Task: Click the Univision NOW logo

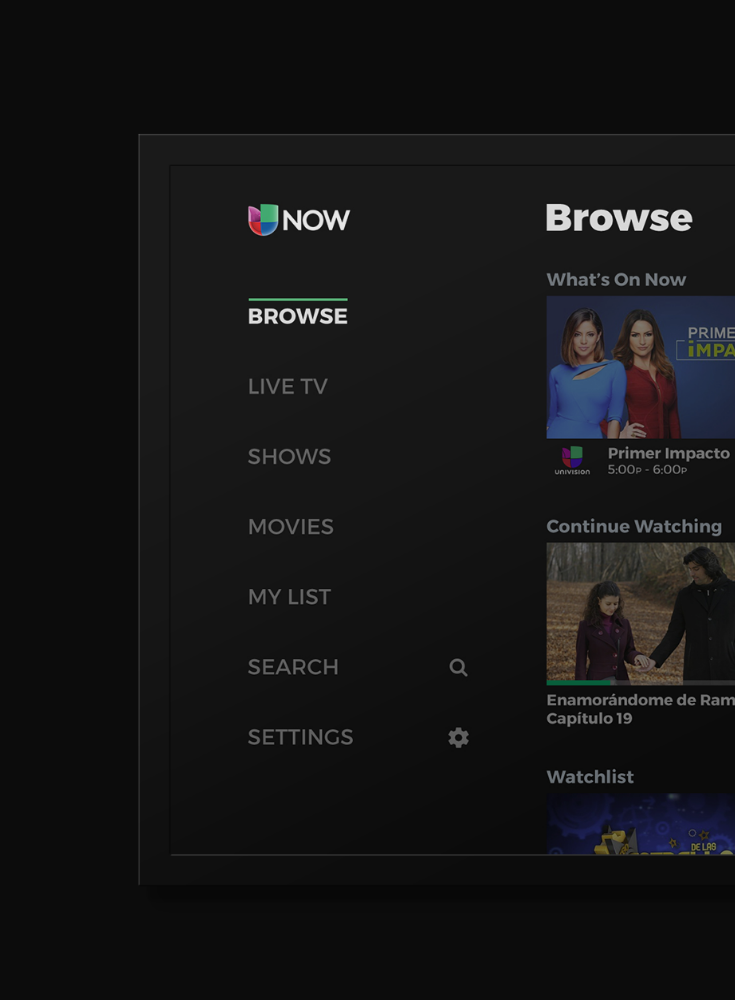Action: pos(298,220)
